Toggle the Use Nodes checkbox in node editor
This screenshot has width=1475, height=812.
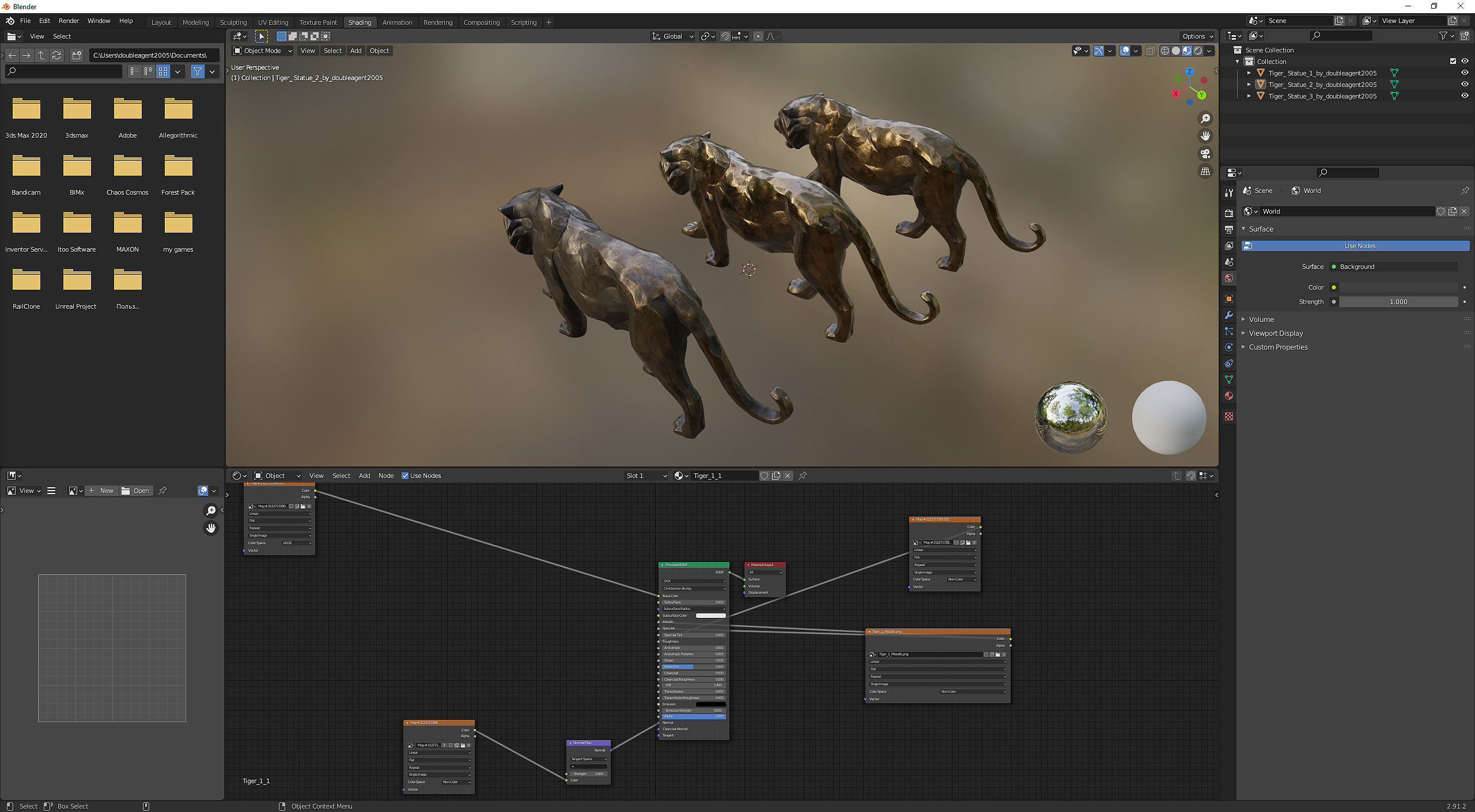pos(405,476)
